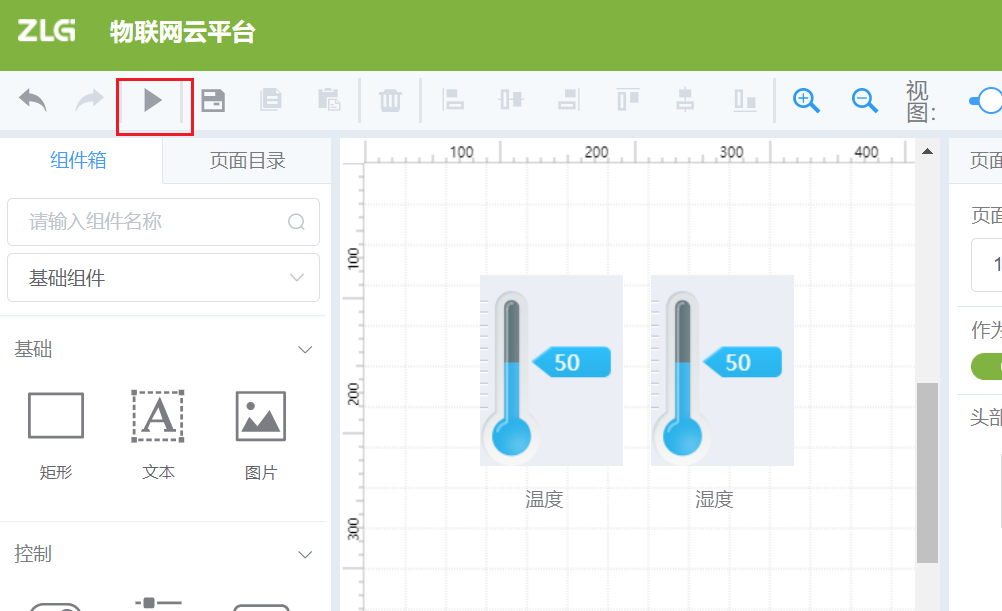Open the 基础组件 components dropdown
This screenshot has height=611, width=1002.
point(163,277)
